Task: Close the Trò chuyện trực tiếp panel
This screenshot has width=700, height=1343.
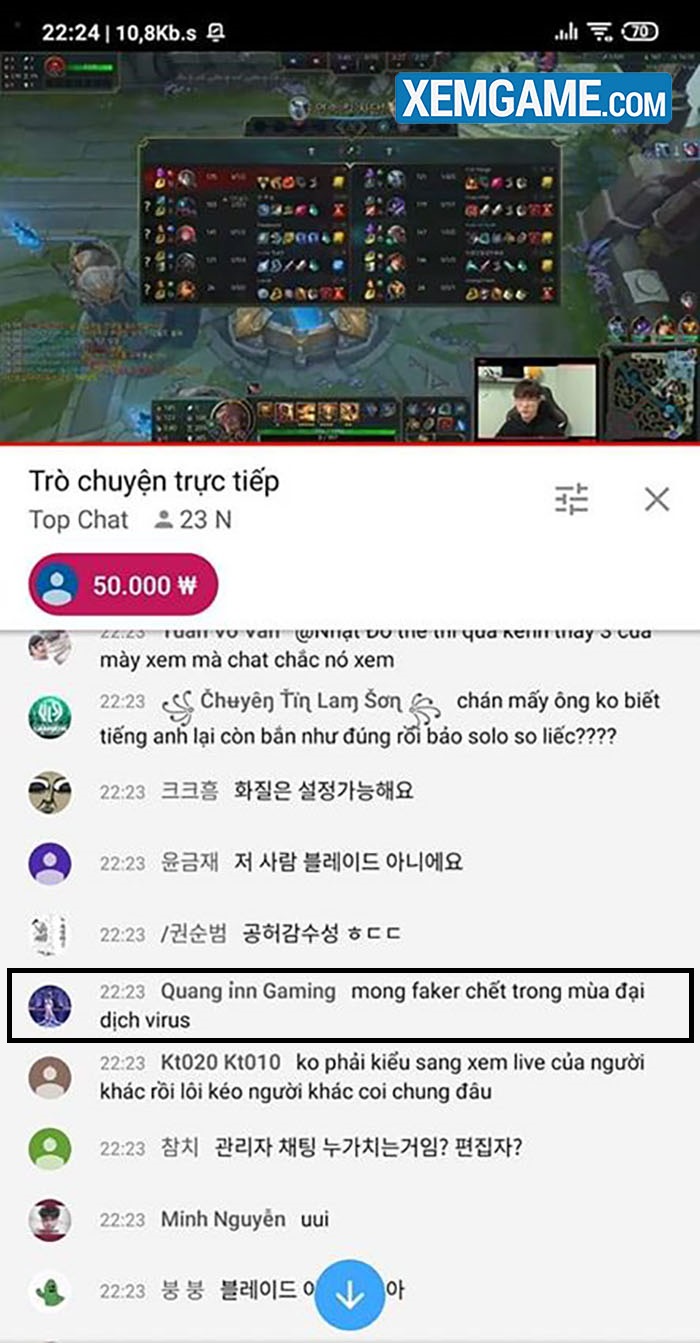Action: 657,499
